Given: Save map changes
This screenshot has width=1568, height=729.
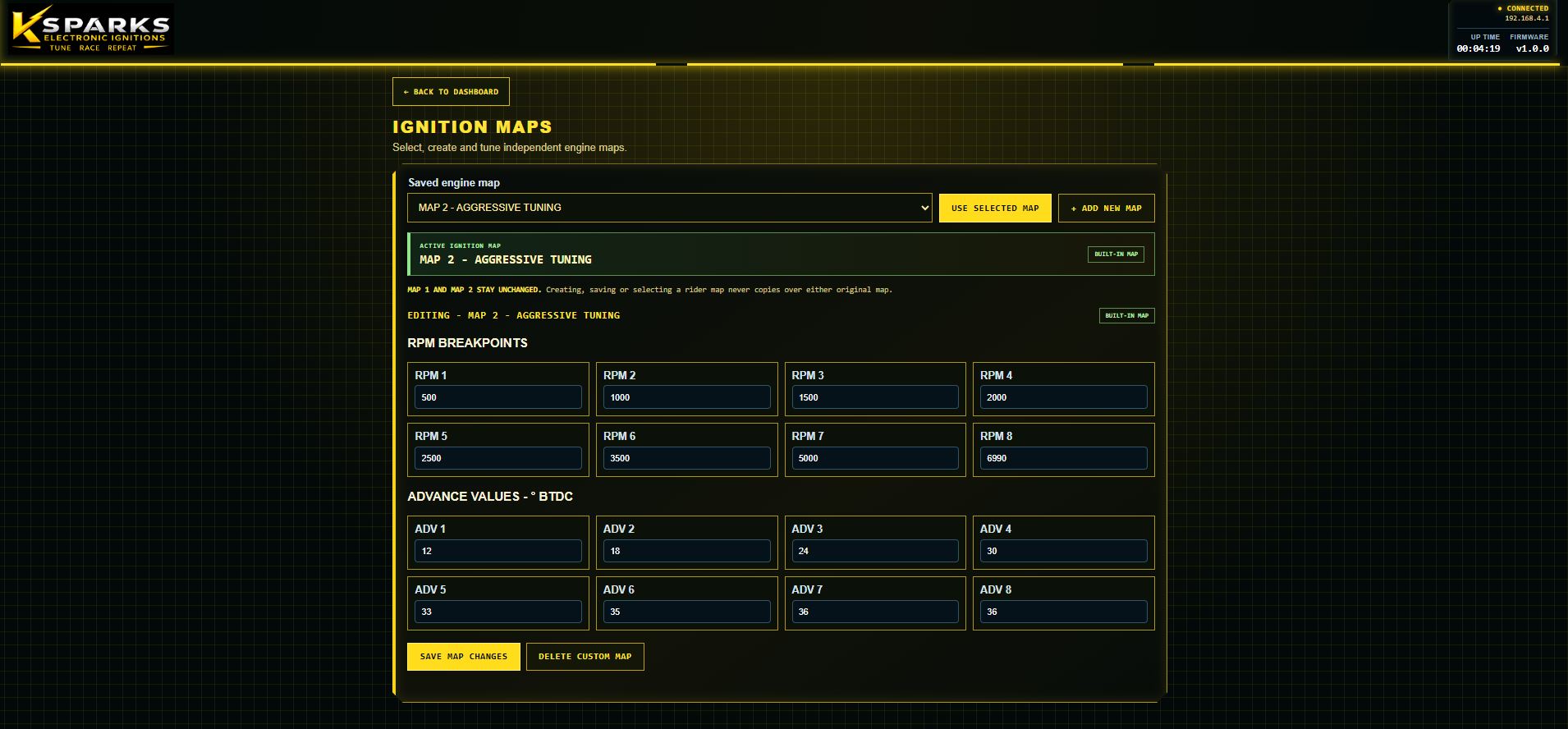Looking at the screenshot, I should tap(464, 657).
